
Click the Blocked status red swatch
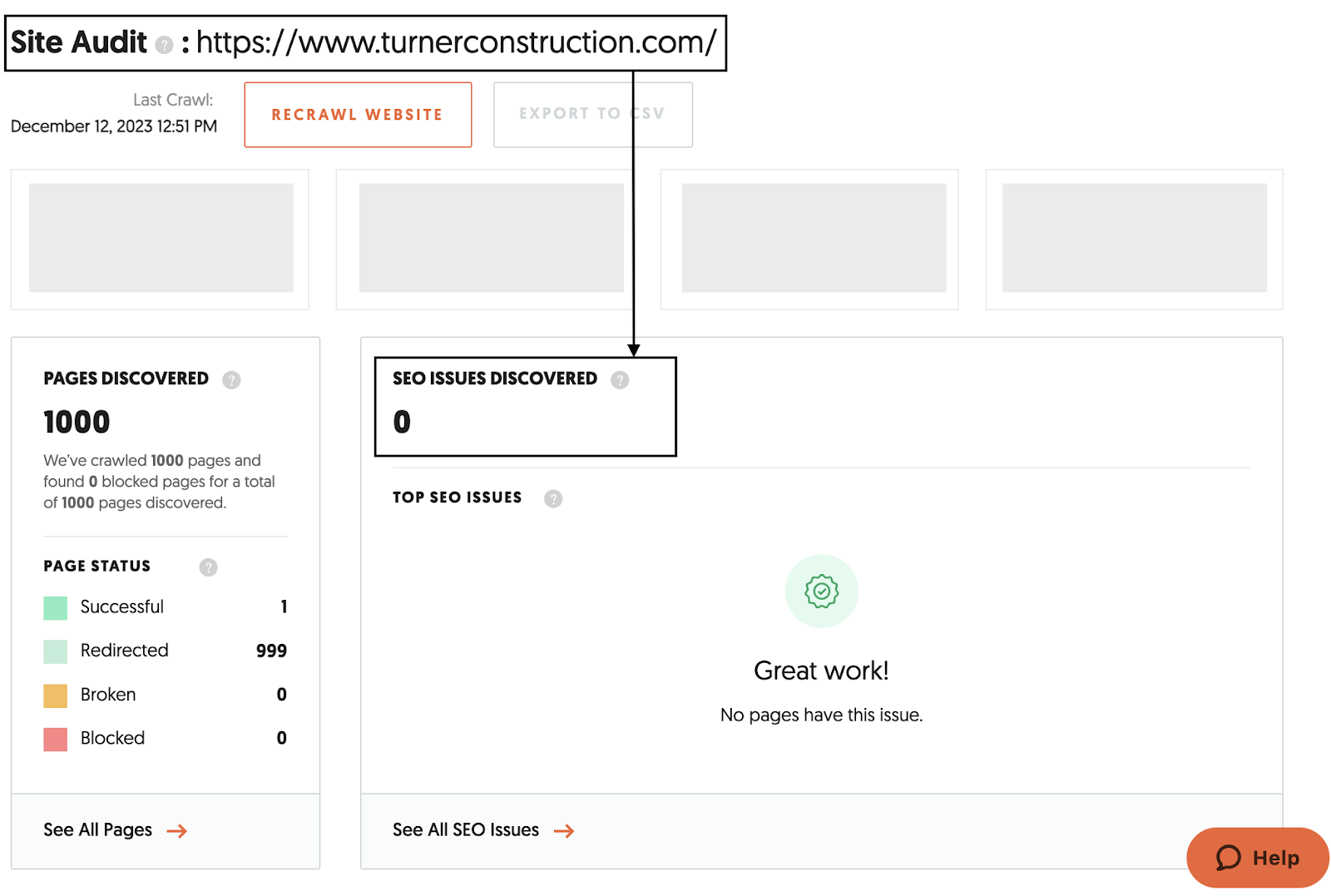(56, 739)
